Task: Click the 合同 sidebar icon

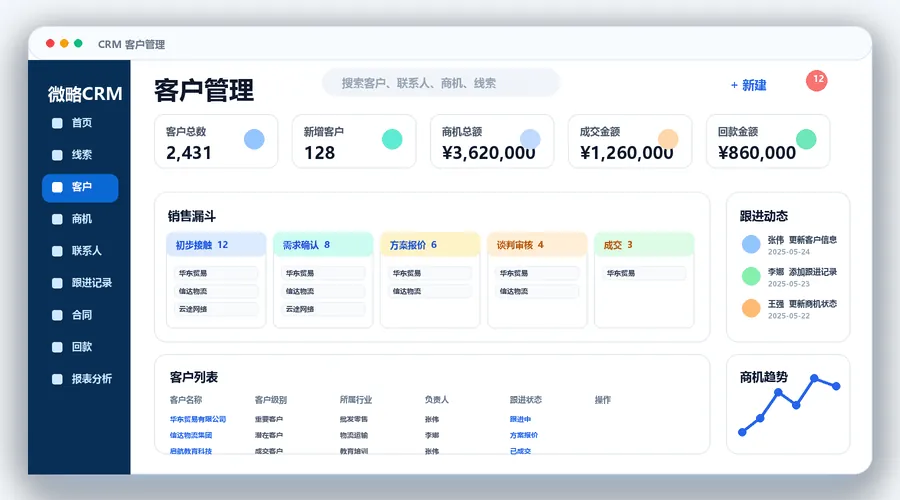Action: (57, 315)
